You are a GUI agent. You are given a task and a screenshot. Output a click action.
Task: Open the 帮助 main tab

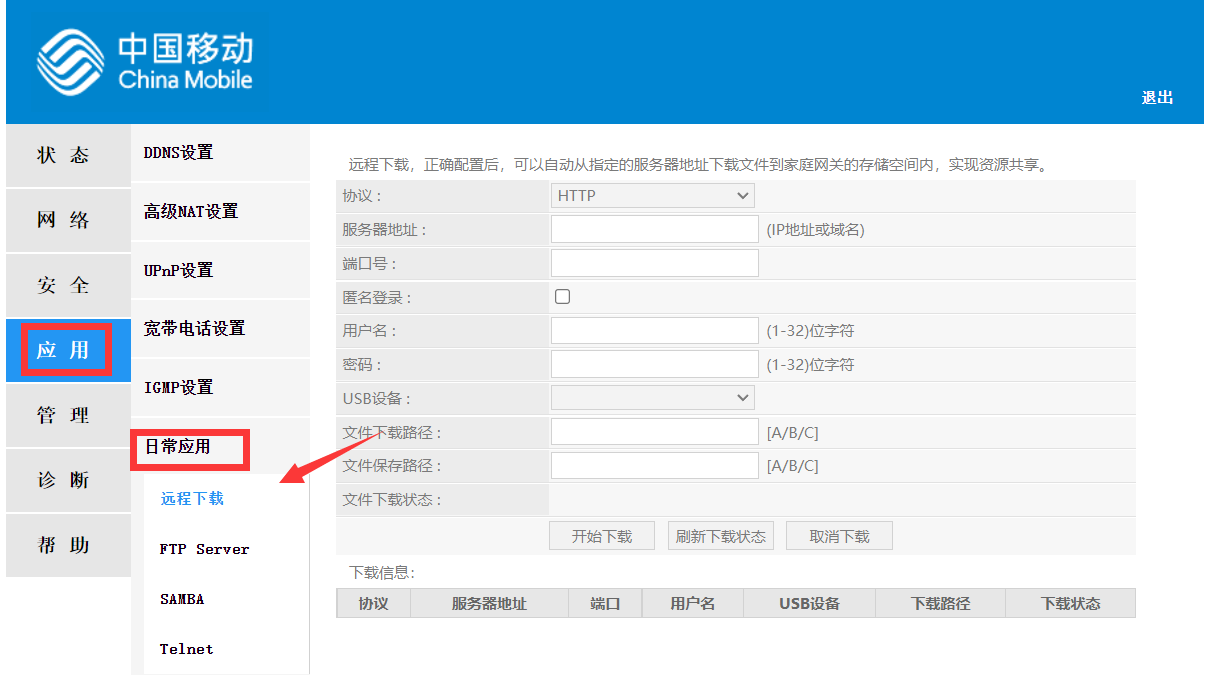coord(68,545)
